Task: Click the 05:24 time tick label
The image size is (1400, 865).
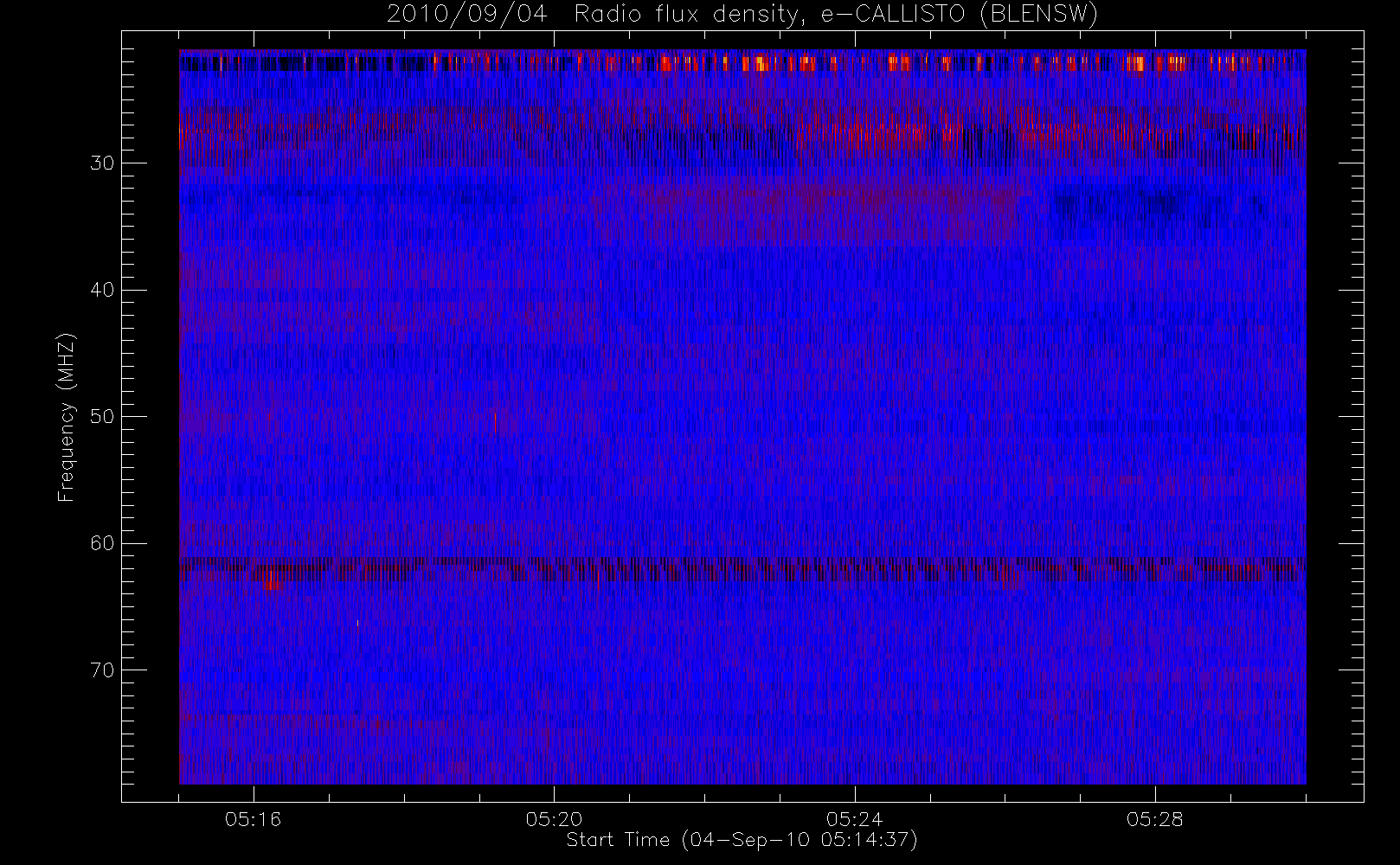Action: tap(854, 819)
